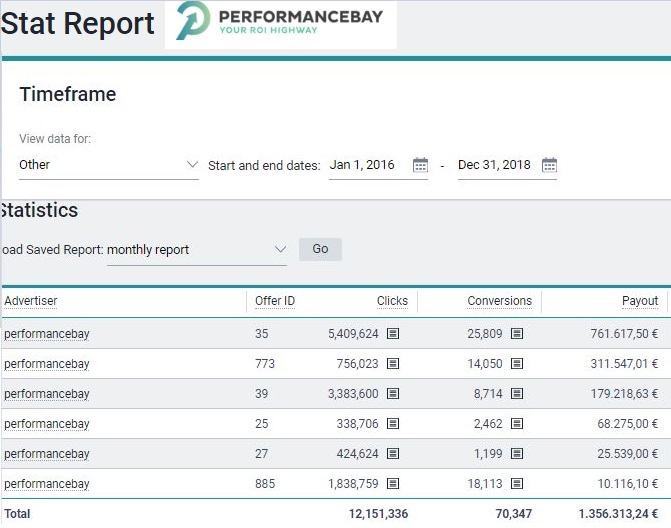
Task: Select Offer ID 39 cell
Action: click(x=261, y=393)
